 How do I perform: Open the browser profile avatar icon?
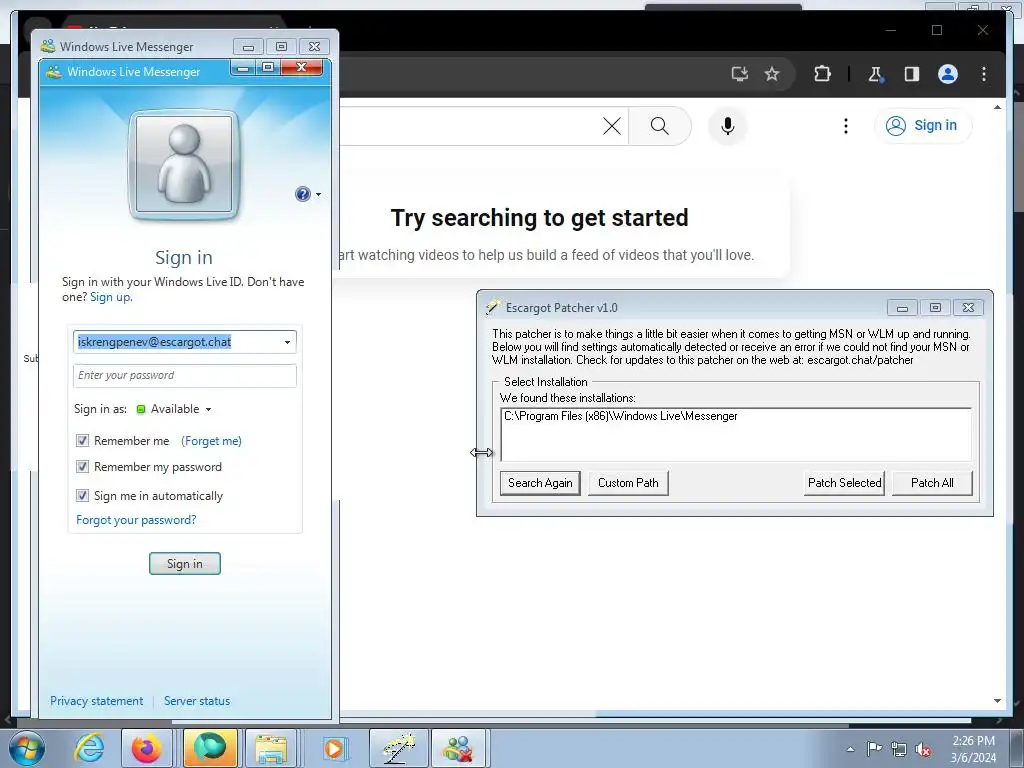tap(948, 74)
